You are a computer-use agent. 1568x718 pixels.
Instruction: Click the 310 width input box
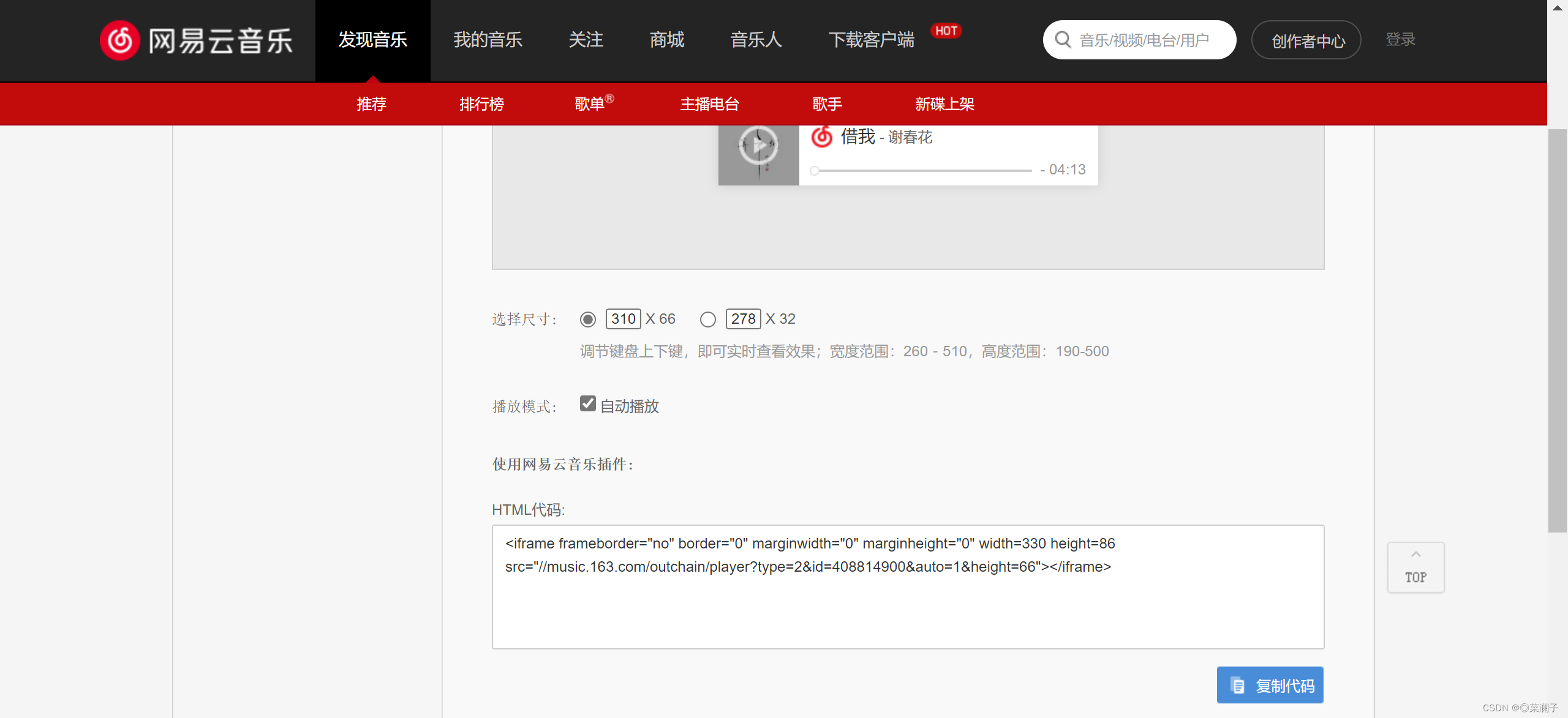[x=623, y=319]
